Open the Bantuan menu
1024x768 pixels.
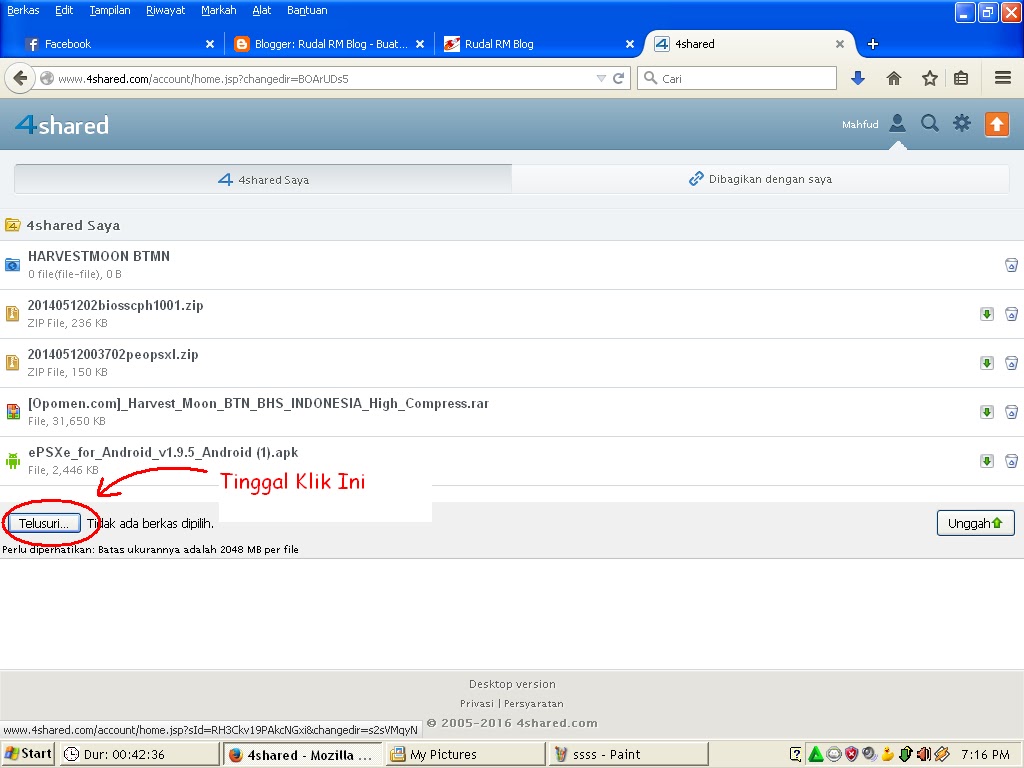[x=307, y=10]
